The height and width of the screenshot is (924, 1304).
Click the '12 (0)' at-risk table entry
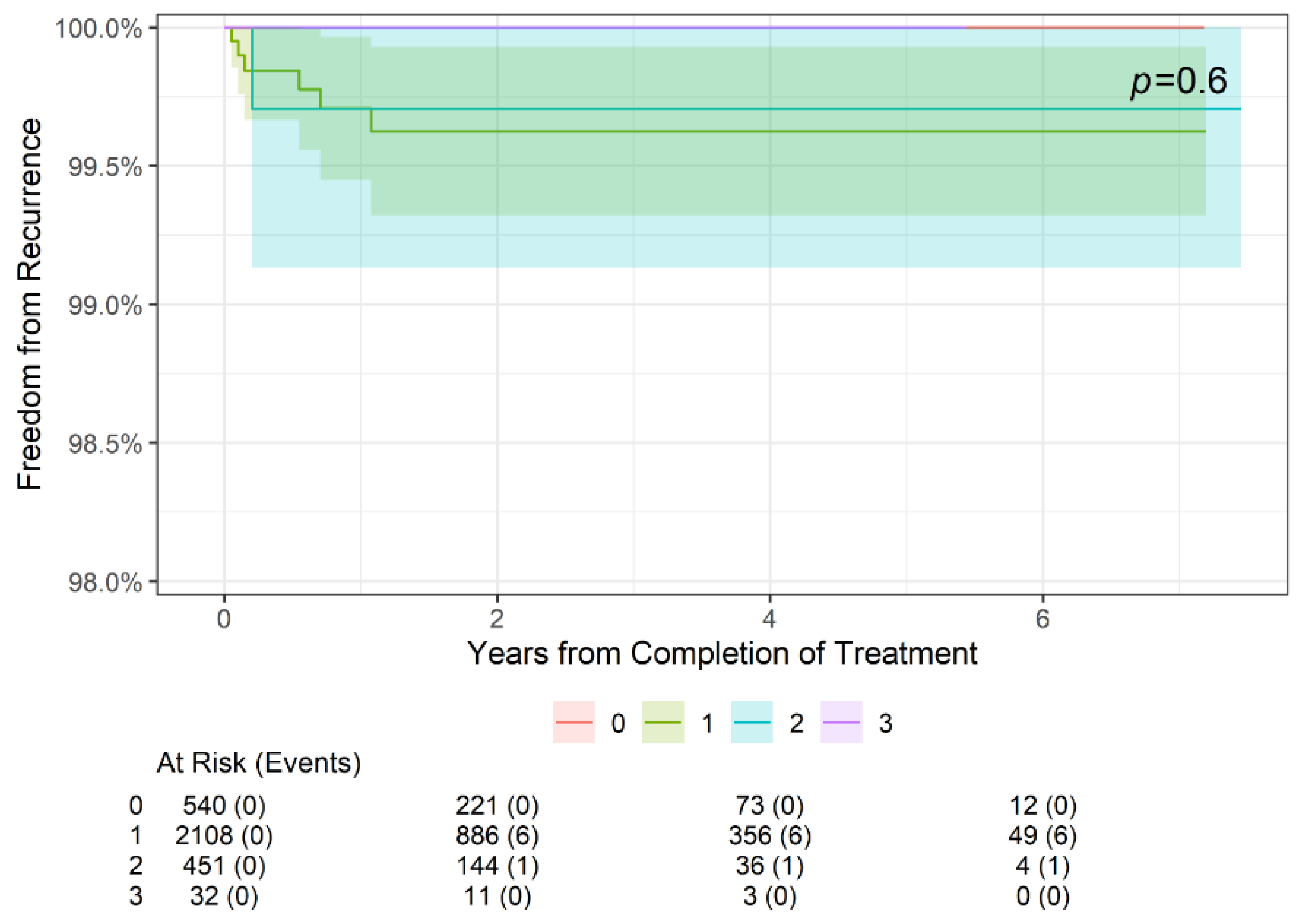tap(1042, 805)
